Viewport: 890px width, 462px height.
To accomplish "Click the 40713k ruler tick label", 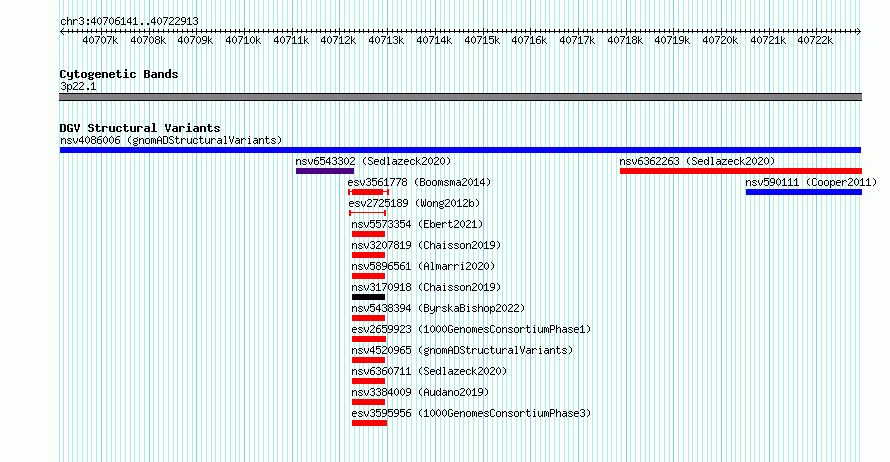I will tap(386, 40).
